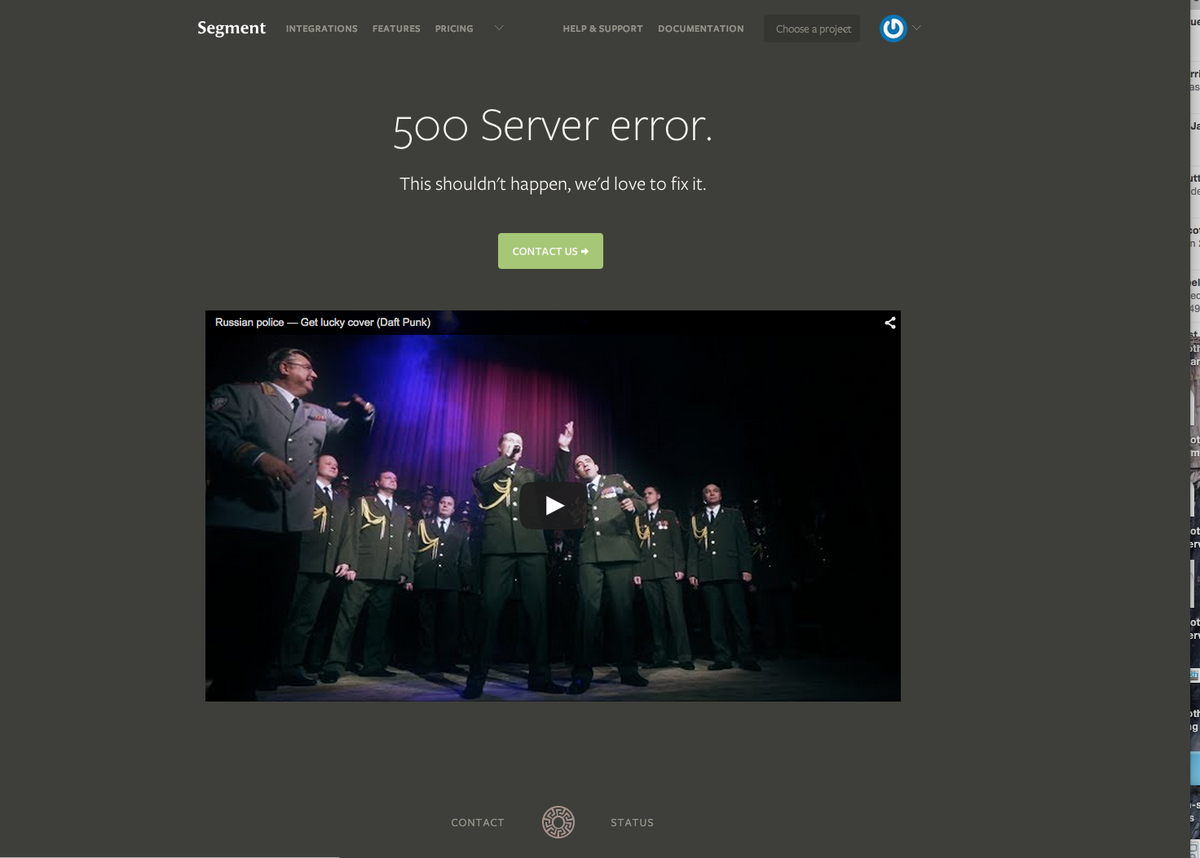Open the video title Russian police Get lucky cover
Image resolution: width=1200 pixels, height=858 pixels.
(323, 322)
